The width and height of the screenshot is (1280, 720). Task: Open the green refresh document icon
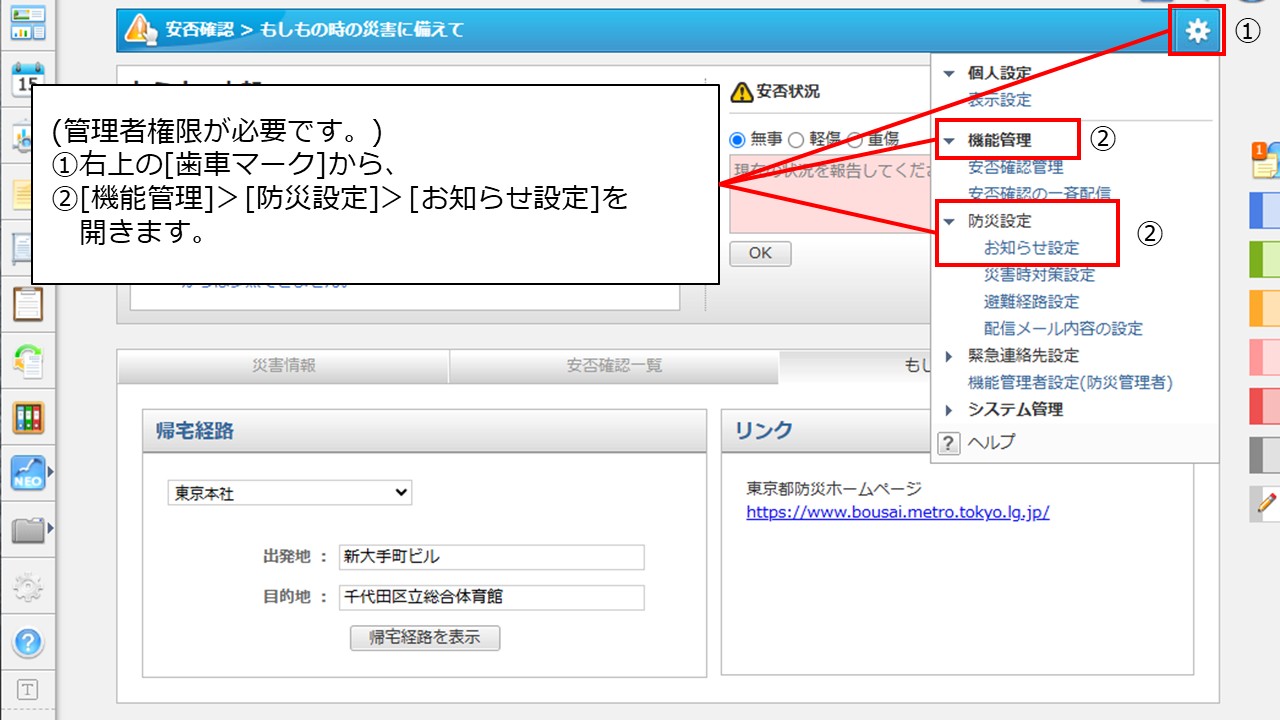[x=28, y=359]
